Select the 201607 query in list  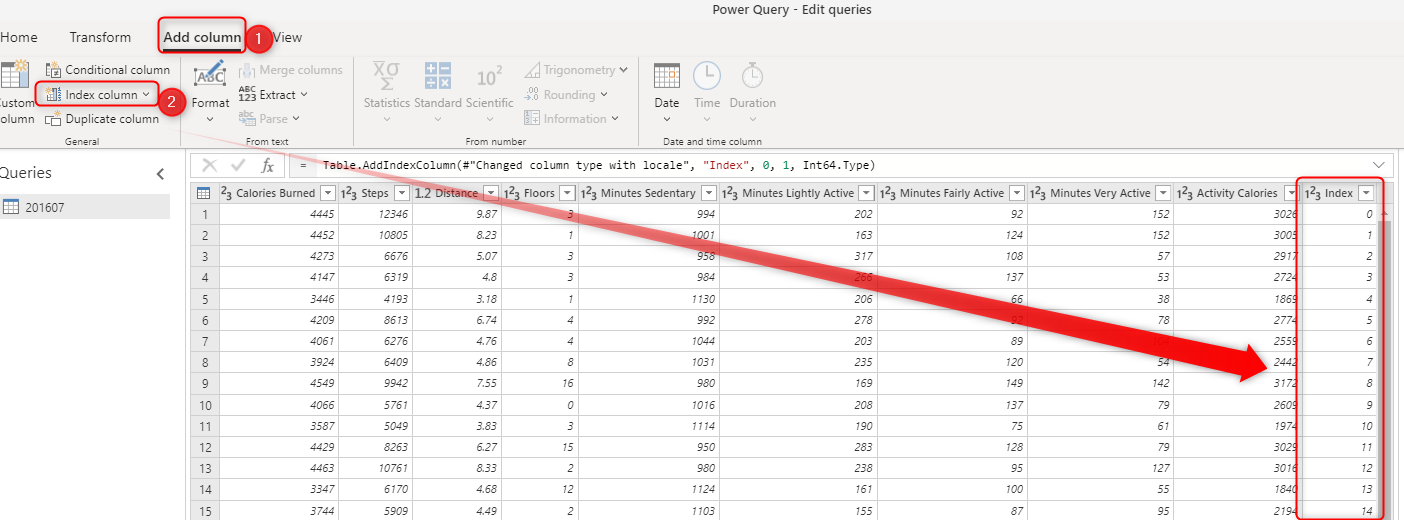point(46,207)
